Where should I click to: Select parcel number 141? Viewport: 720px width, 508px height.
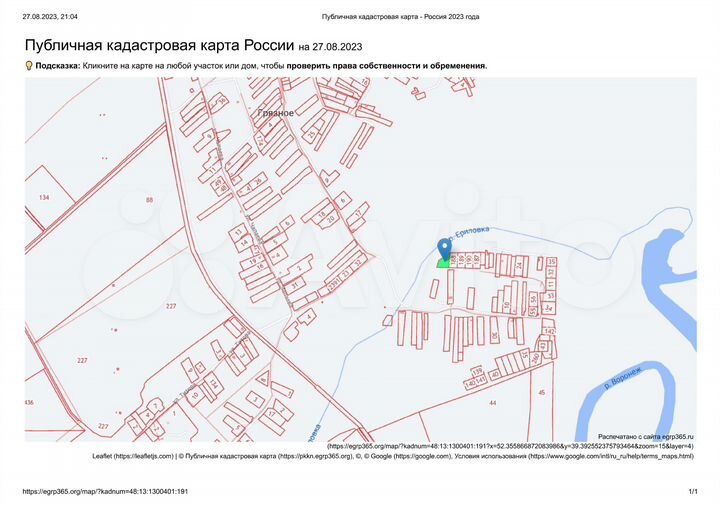coord(480,380)
